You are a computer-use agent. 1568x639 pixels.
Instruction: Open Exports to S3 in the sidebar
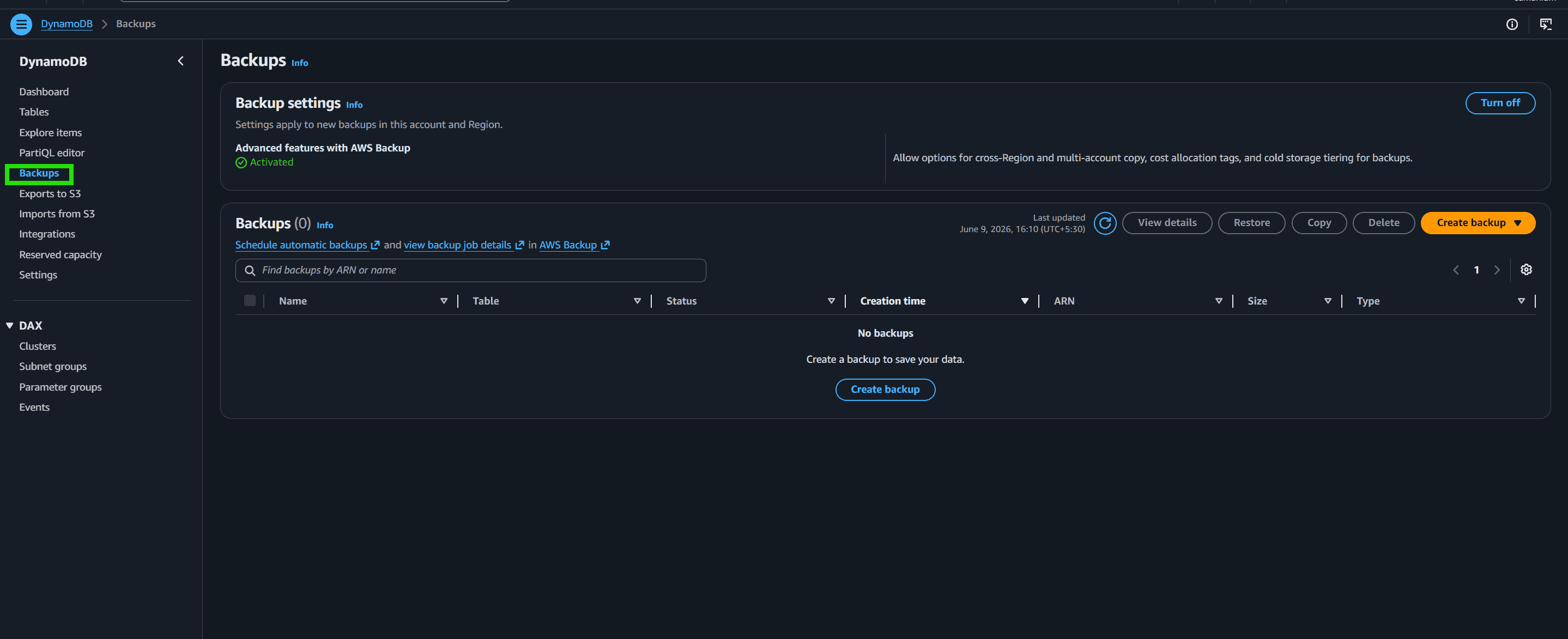[50, 193]
